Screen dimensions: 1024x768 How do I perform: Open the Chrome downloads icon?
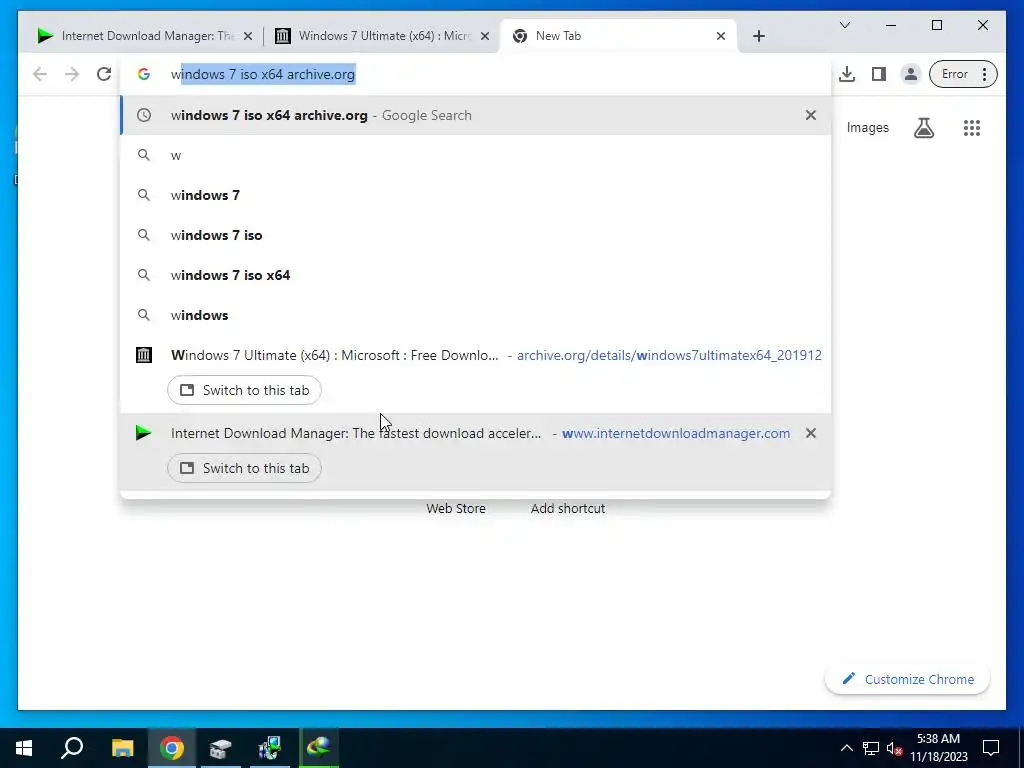(x=847, y=74)
